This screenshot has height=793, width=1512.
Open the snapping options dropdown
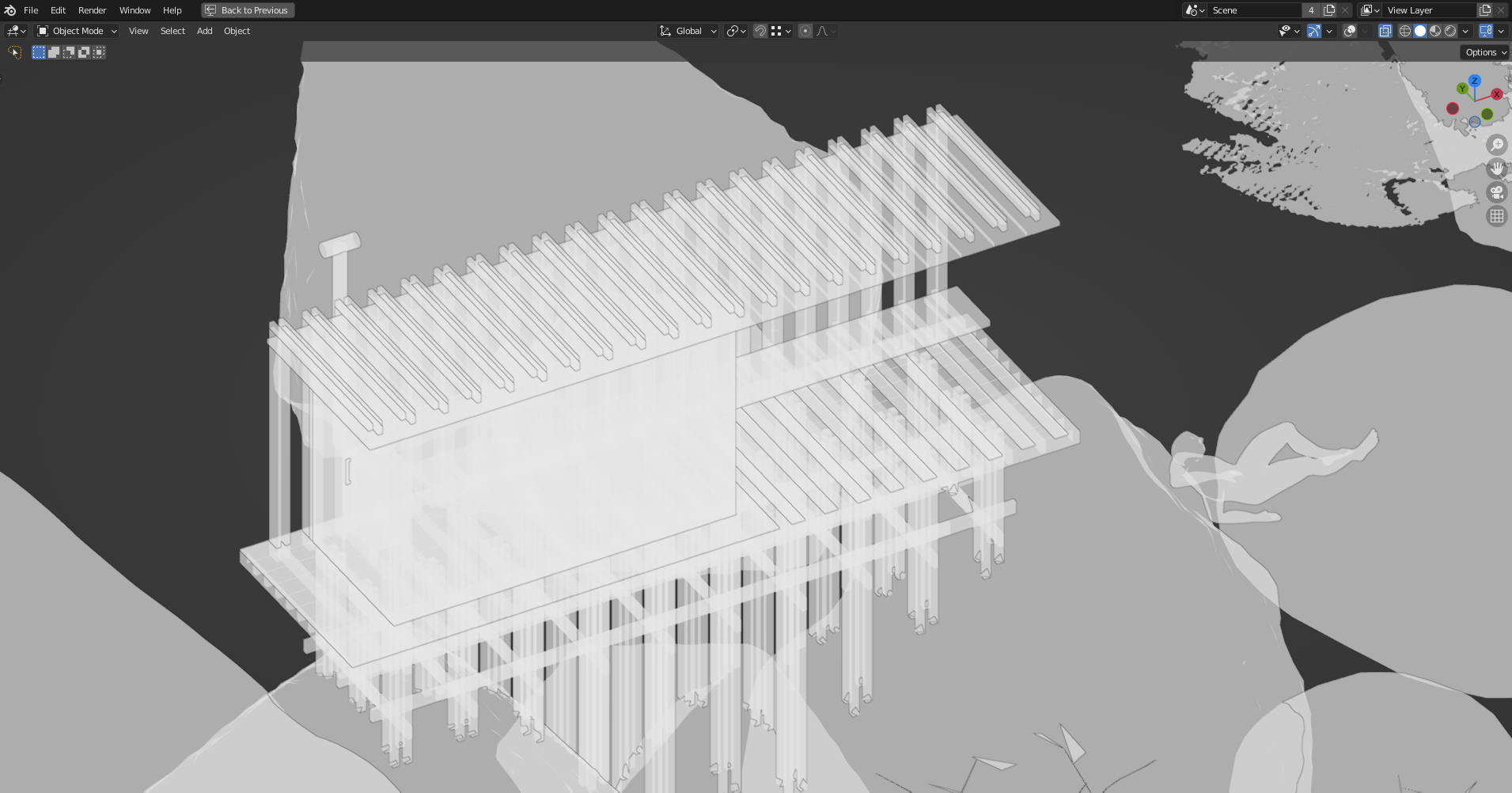pyautogui.click(x=781, y=31)
